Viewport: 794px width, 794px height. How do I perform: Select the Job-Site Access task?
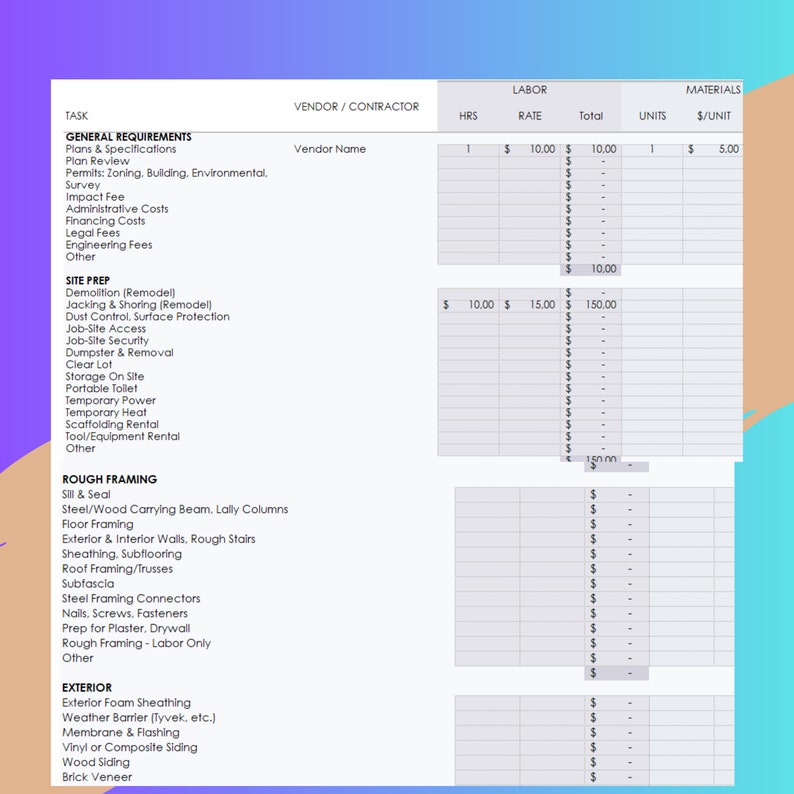105,329
